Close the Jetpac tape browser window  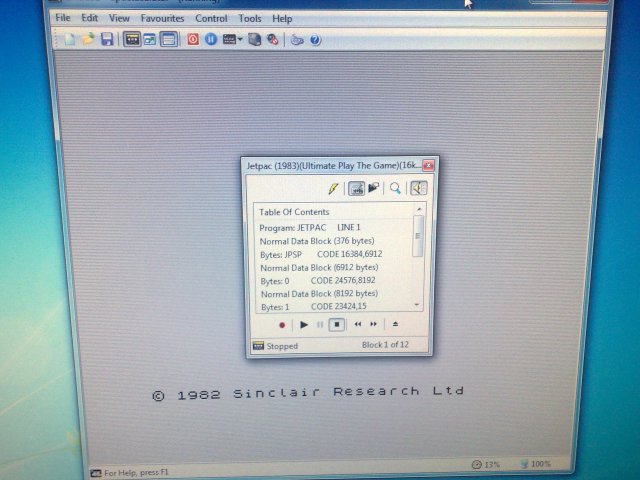coord(428,165)
